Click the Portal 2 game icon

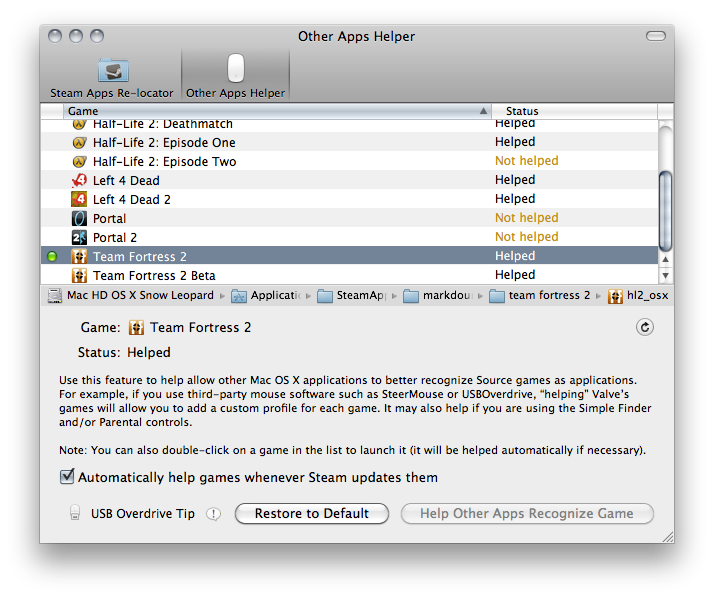[x=79, y=238]
